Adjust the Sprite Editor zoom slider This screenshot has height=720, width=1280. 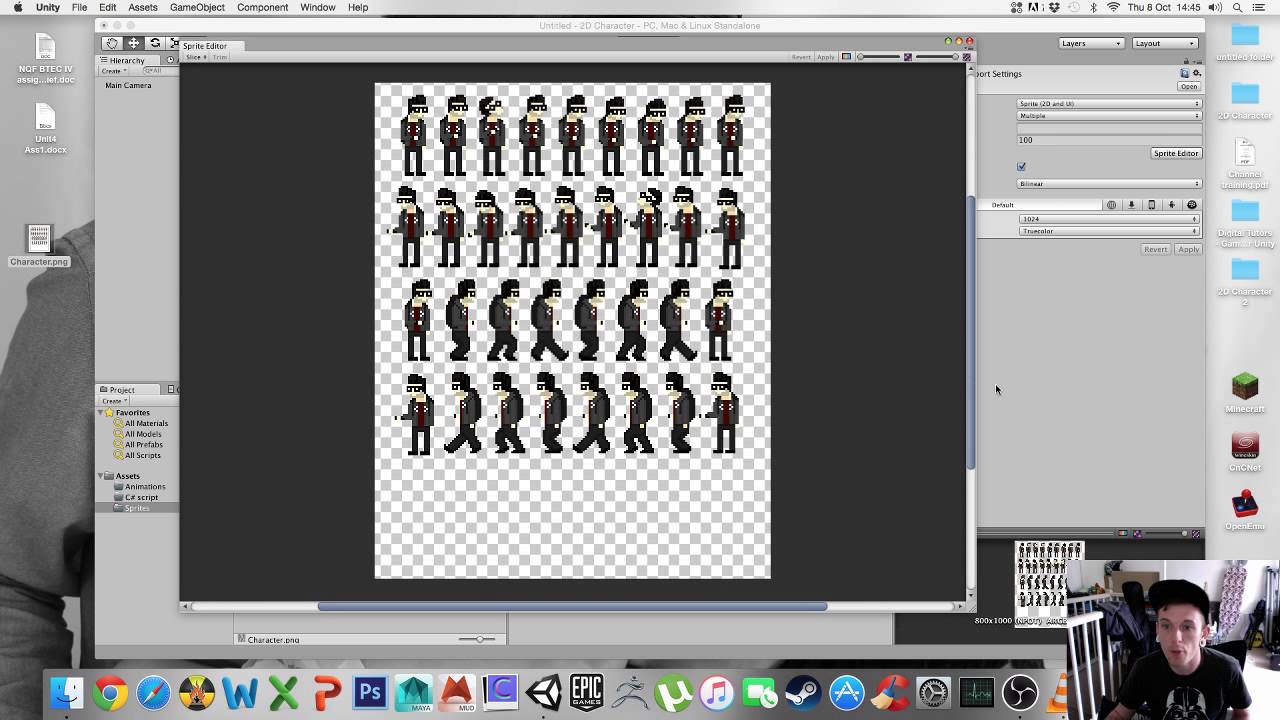pos(878,57)
